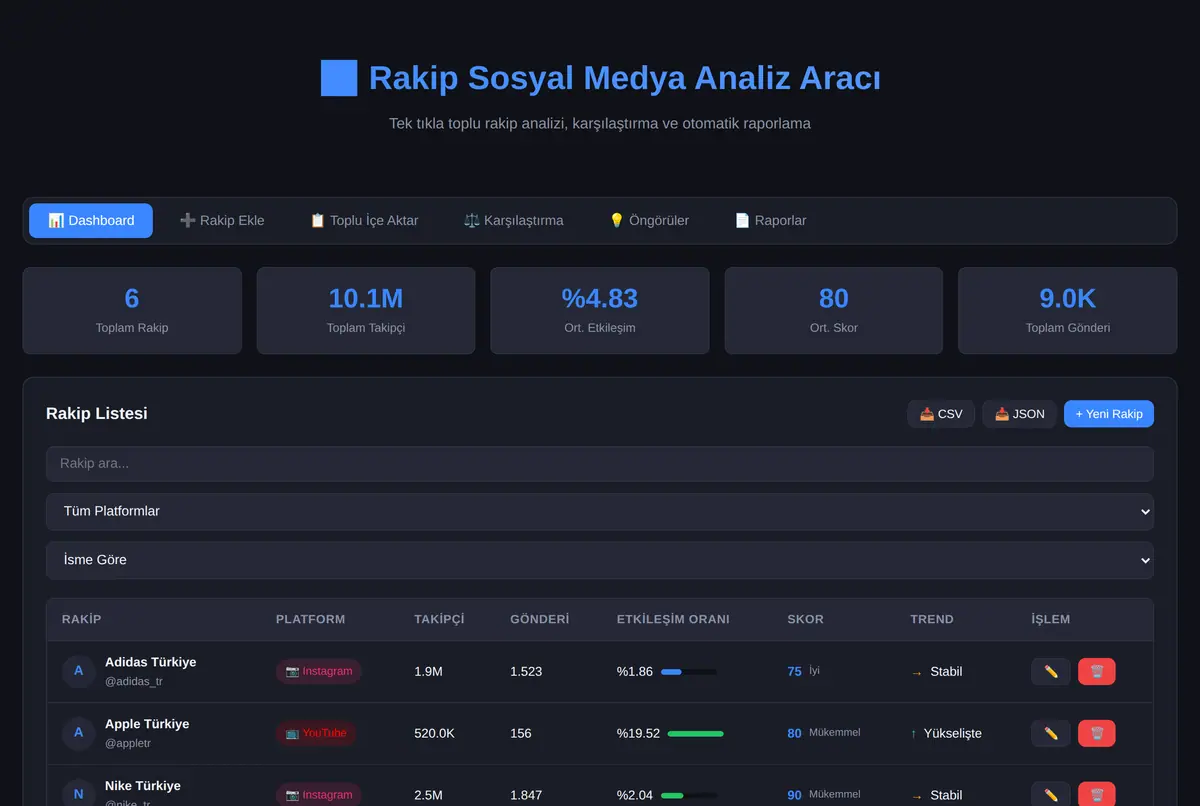Click the Stabil trend for Adidas

[936, 672]
